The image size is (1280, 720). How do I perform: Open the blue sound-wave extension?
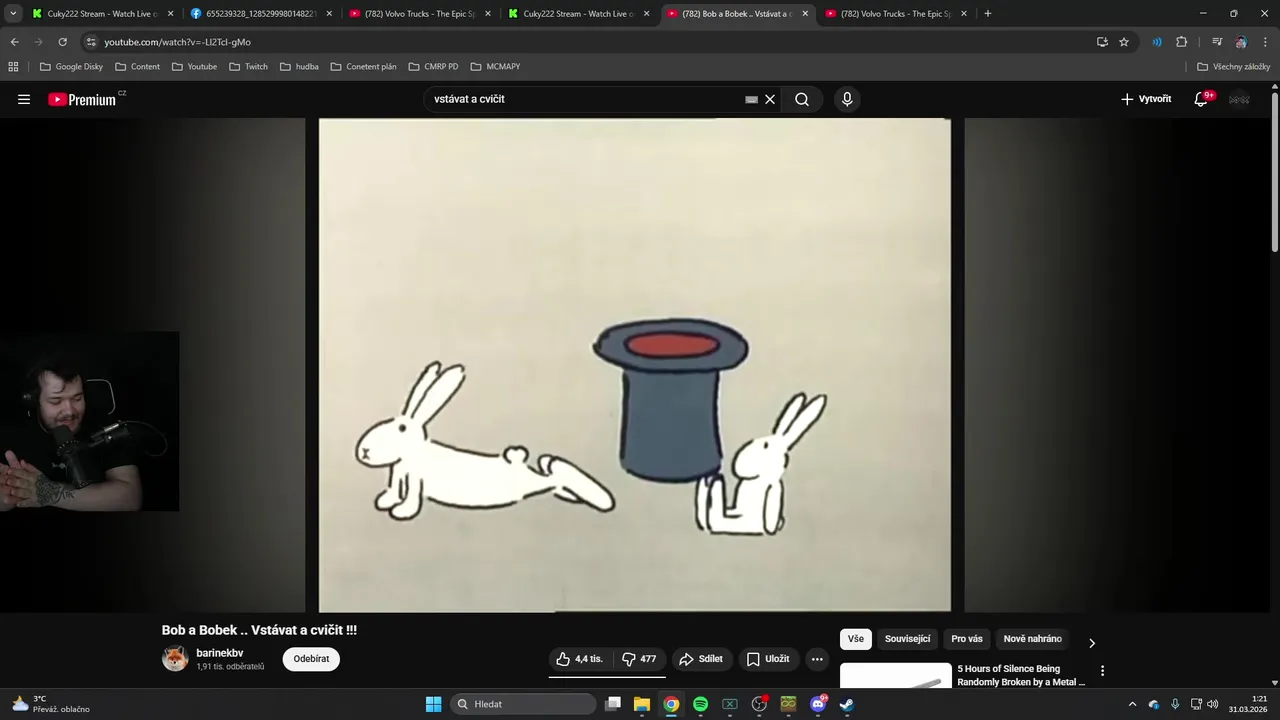(1157, 42)
